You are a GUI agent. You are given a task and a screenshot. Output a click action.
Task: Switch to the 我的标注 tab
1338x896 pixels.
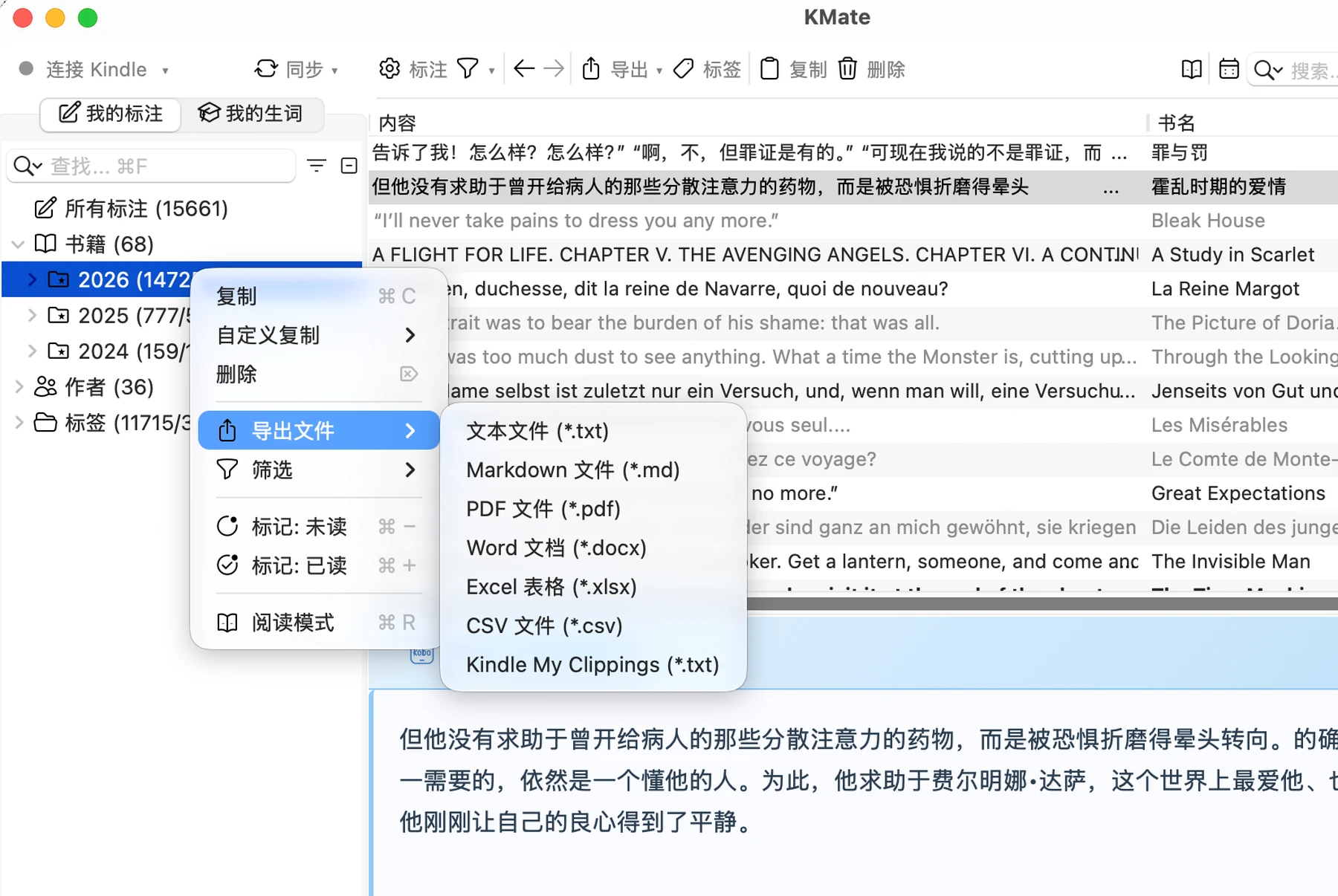pyautogui.click(x=111, y=114)
